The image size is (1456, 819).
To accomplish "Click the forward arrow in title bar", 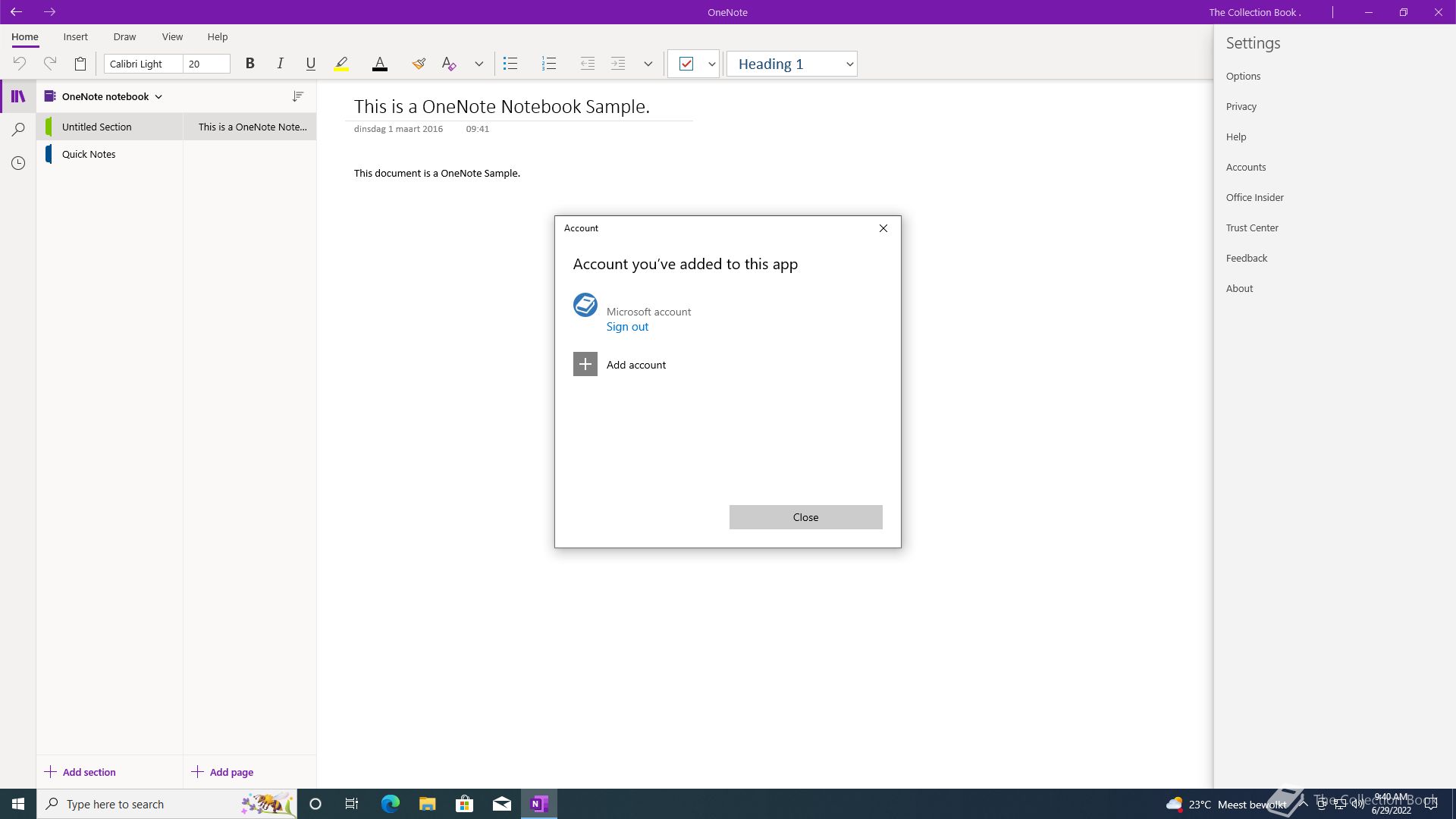I will [x=50, y=12].
